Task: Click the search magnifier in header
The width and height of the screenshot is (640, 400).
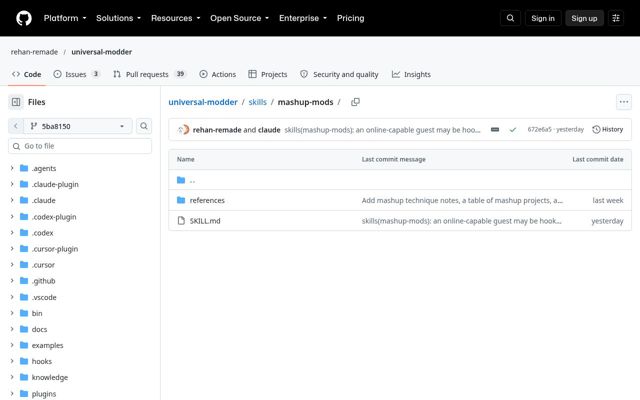Action: [x=510, y=18]
